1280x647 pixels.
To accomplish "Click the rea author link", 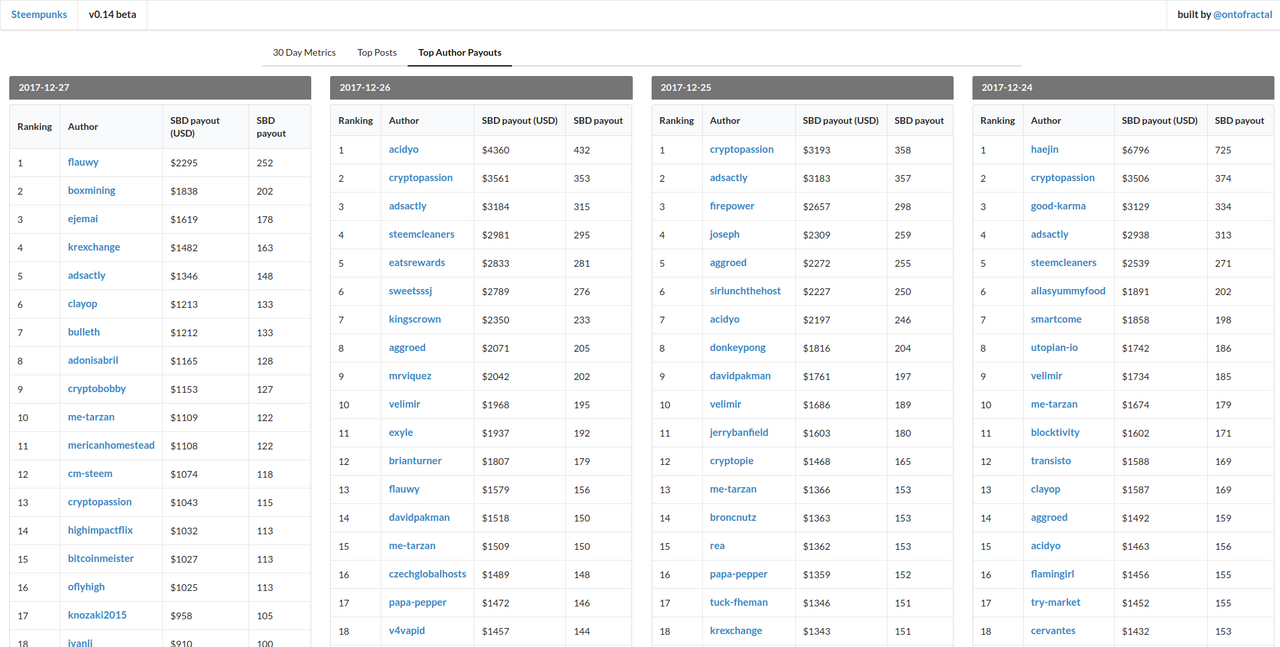I will [717, 546].
